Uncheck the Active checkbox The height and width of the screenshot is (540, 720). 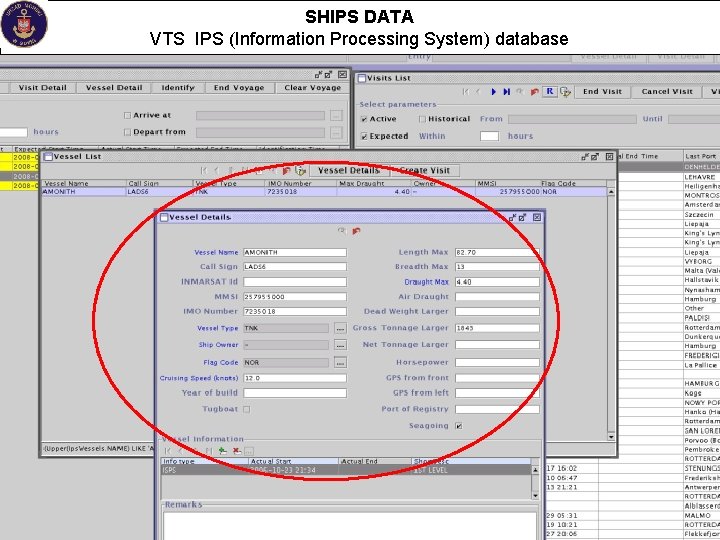click(364, 119)
